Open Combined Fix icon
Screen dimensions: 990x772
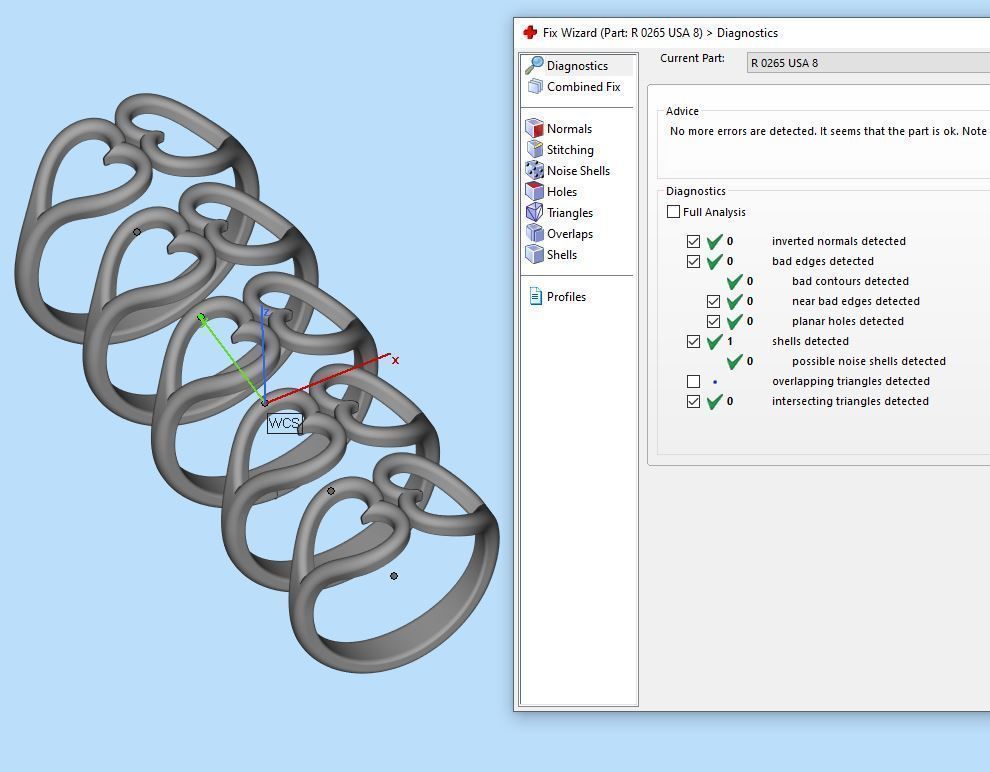click(x=535, y=86)
